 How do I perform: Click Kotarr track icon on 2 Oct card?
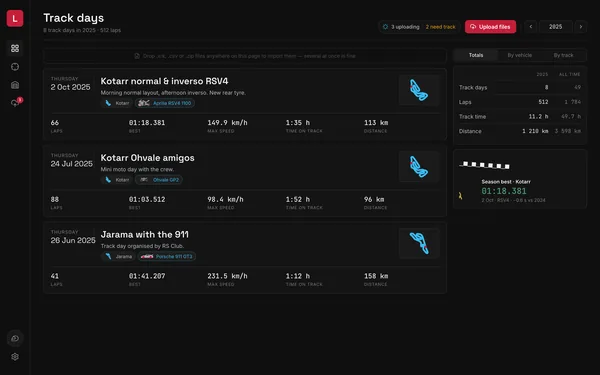(x=108, y=103)
